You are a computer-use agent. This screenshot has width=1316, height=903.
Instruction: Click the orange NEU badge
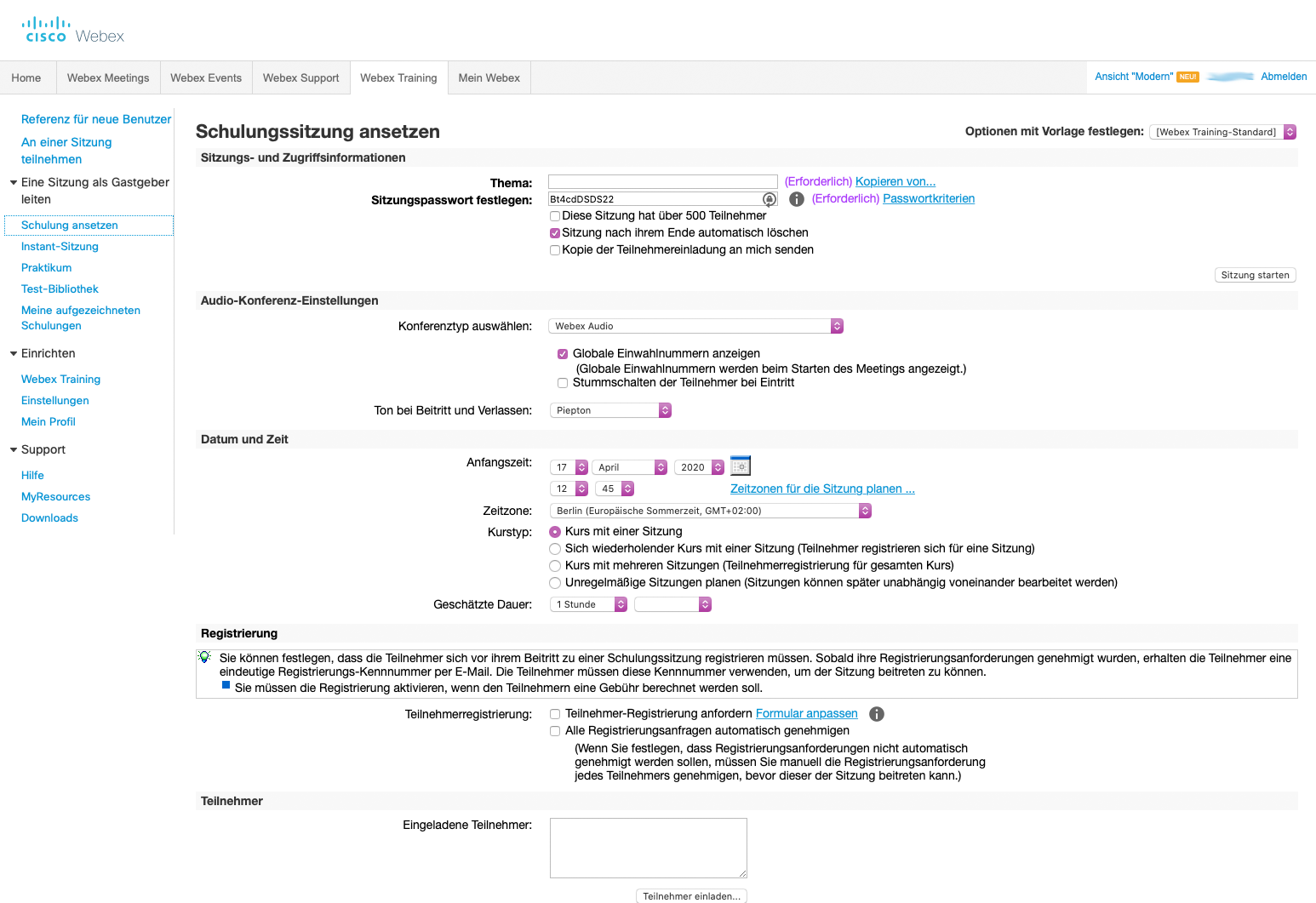coord(1188,77)
